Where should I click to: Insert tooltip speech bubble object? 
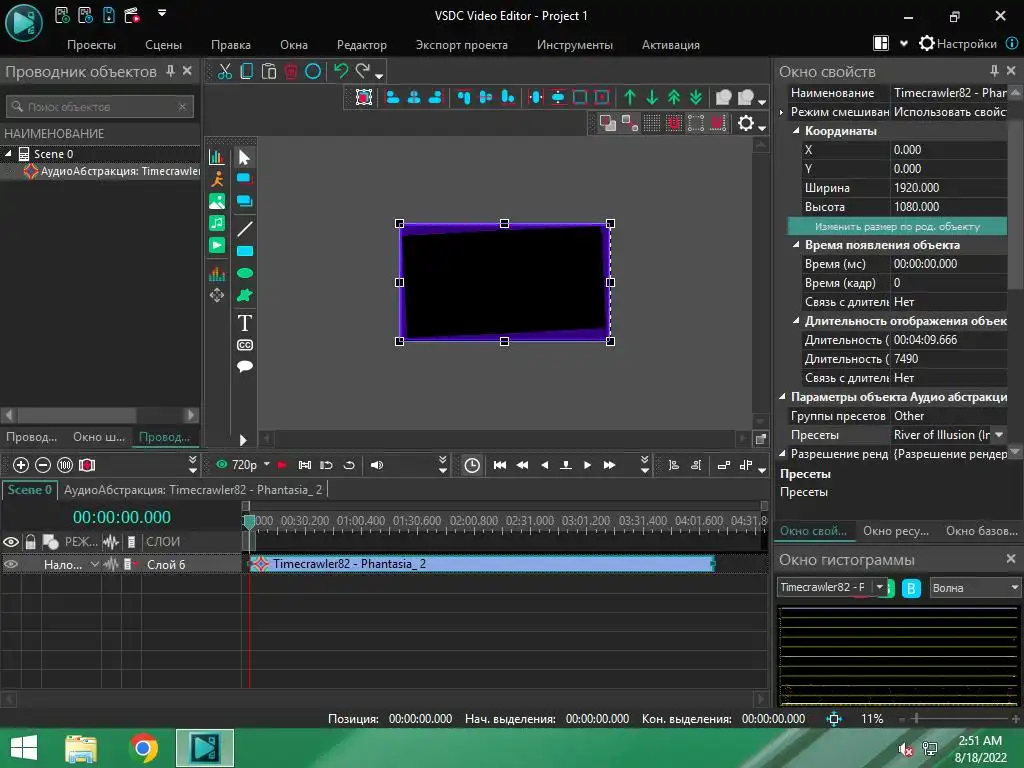[244, 367]
